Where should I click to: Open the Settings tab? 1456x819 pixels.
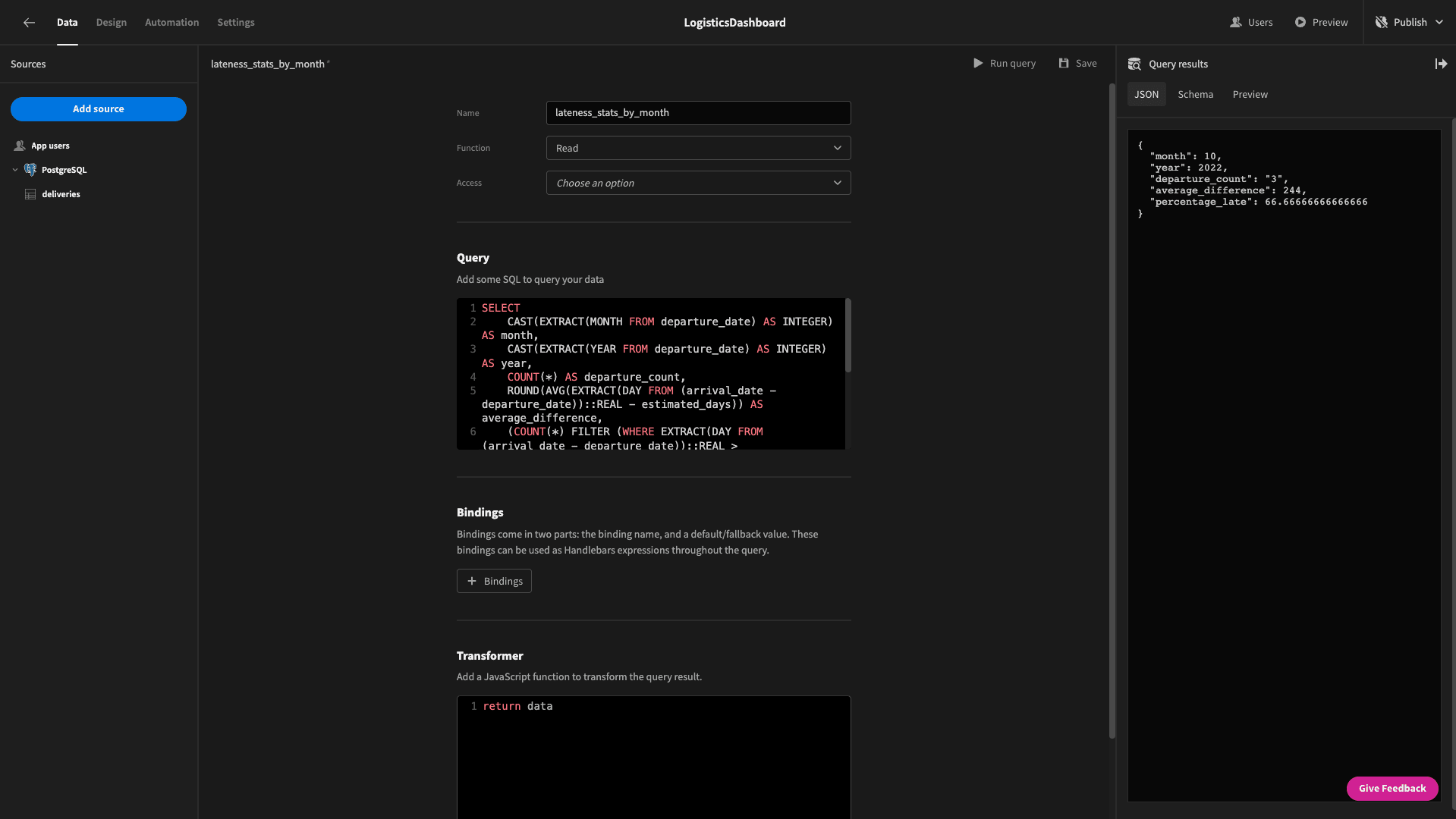[236, 23]
